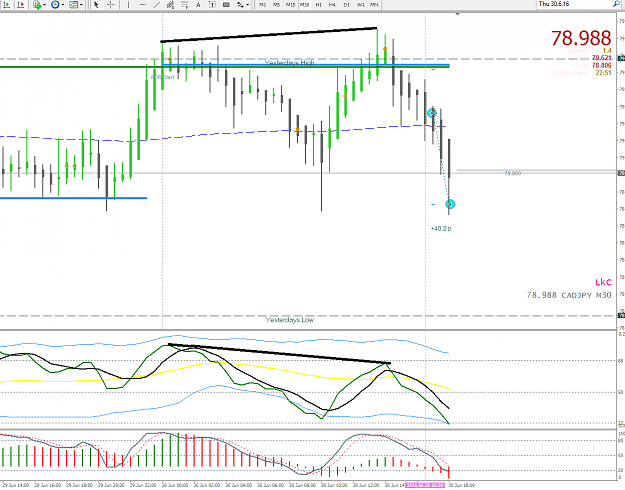Expand the arrows tool dropdown arrow
Screen dimensions: 625x490
[248, 5]
